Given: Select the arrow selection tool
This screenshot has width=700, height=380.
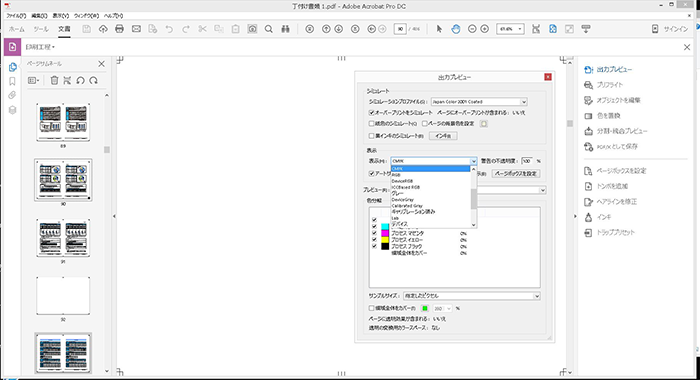Looking at the screenshot, I should point(439,29).
